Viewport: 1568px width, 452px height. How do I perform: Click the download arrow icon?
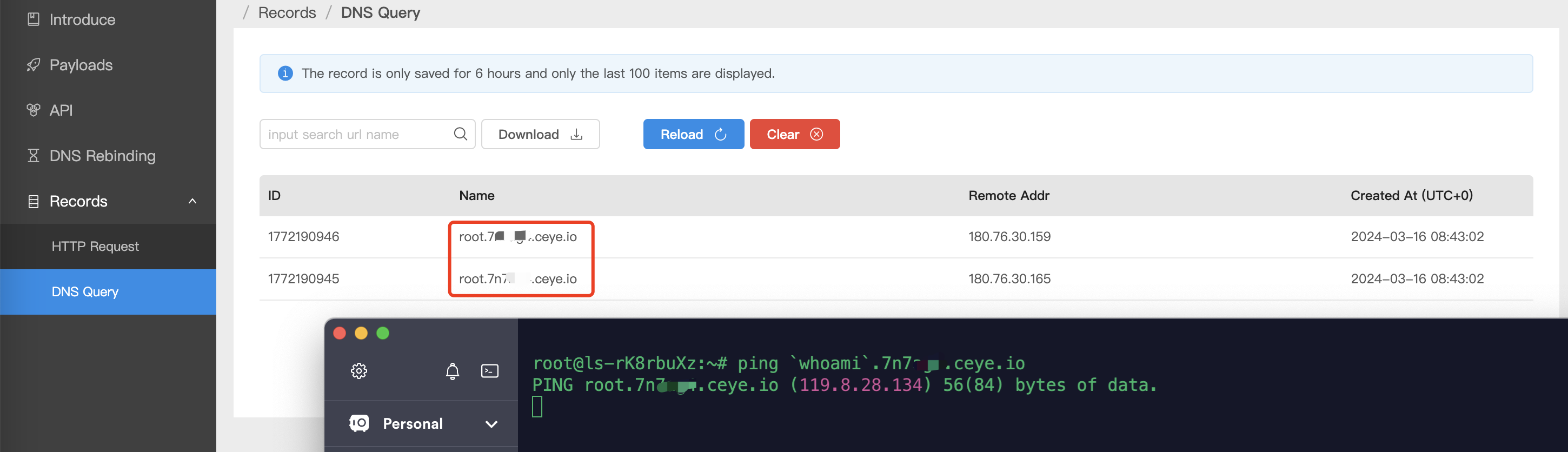(x=576, y=135)
